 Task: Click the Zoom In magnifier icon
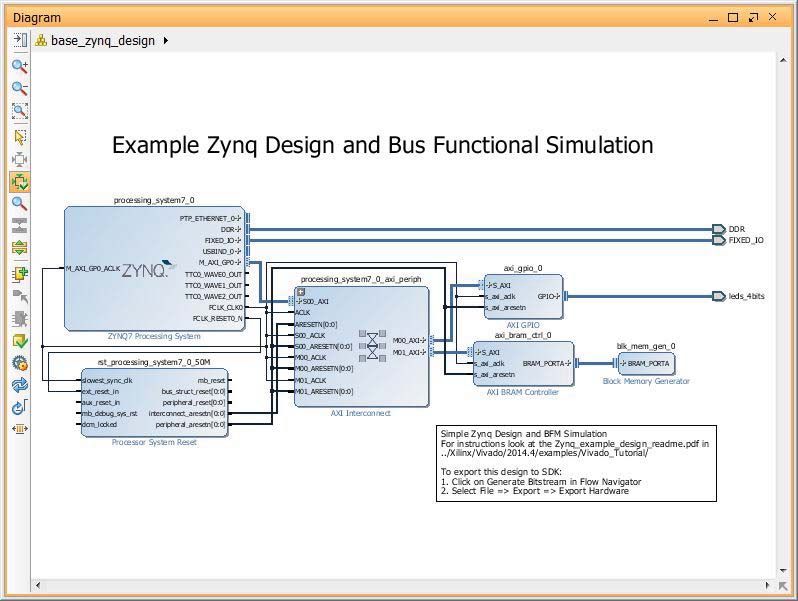[x=19, y=66]
